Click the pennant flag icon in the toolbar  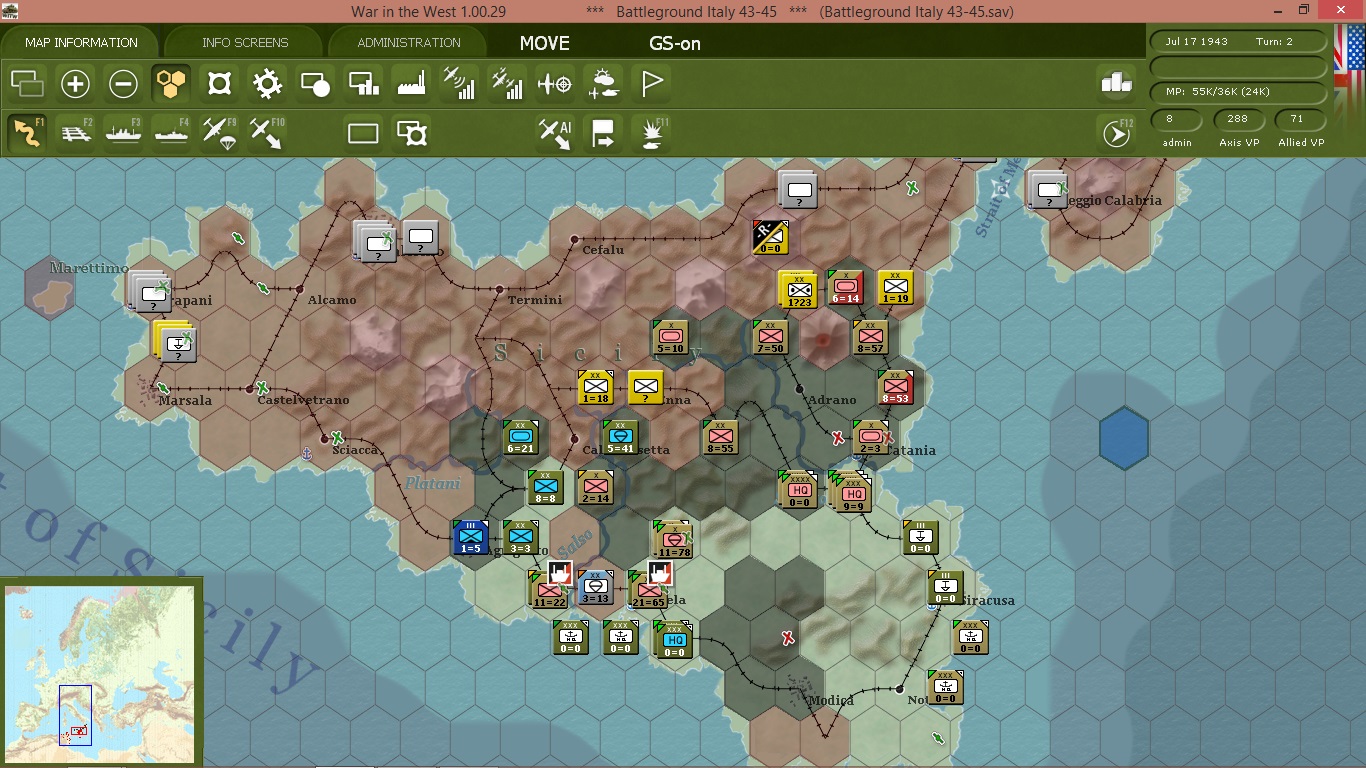pos(651,84)
